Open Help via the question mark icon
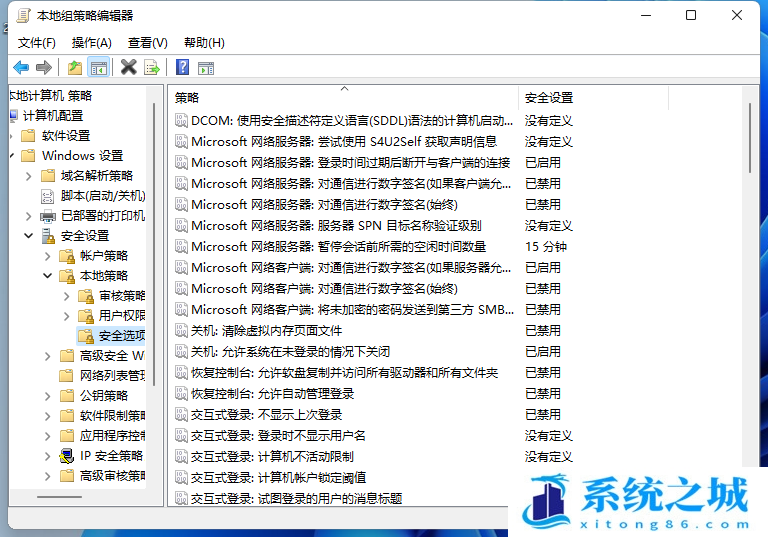 [x=182, y=68]
